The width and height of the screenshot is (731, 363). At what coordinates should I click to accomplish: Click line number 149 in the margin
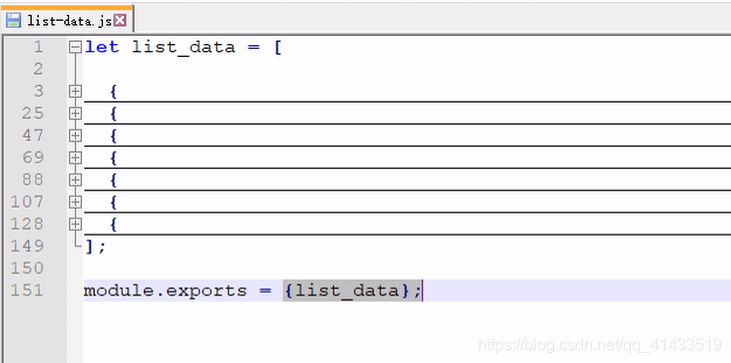pyautogui.click(x=27, y=246)
